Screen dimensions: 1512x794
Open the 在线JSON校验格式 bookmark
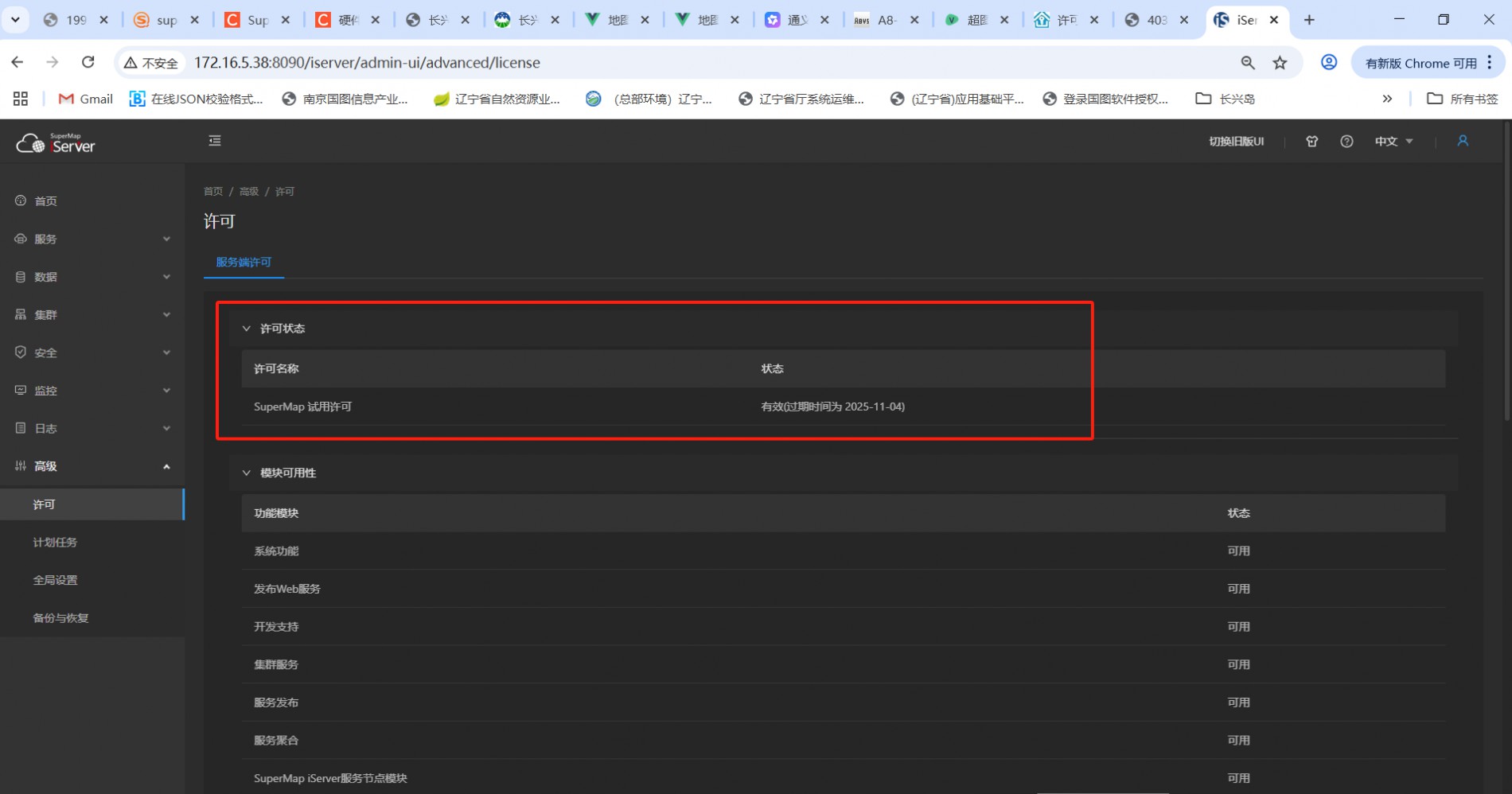coord(197,99)
